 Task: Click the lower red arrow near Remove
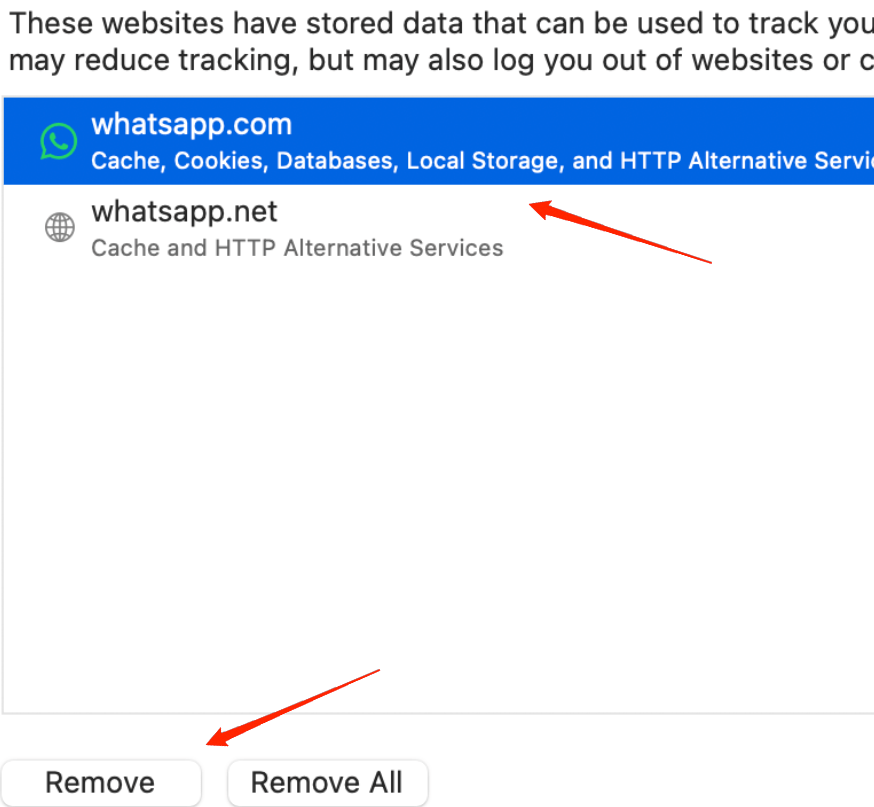[x=294, y=706]
